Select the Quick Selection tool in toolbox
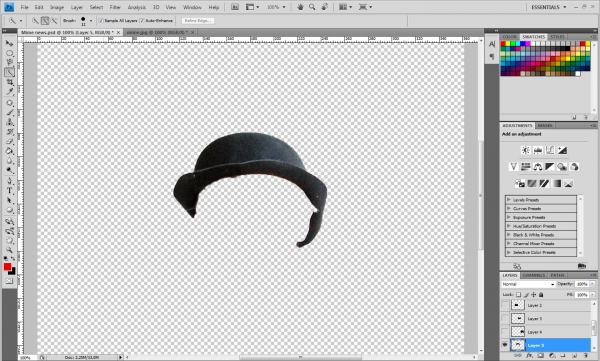 [x=10, y=72]
